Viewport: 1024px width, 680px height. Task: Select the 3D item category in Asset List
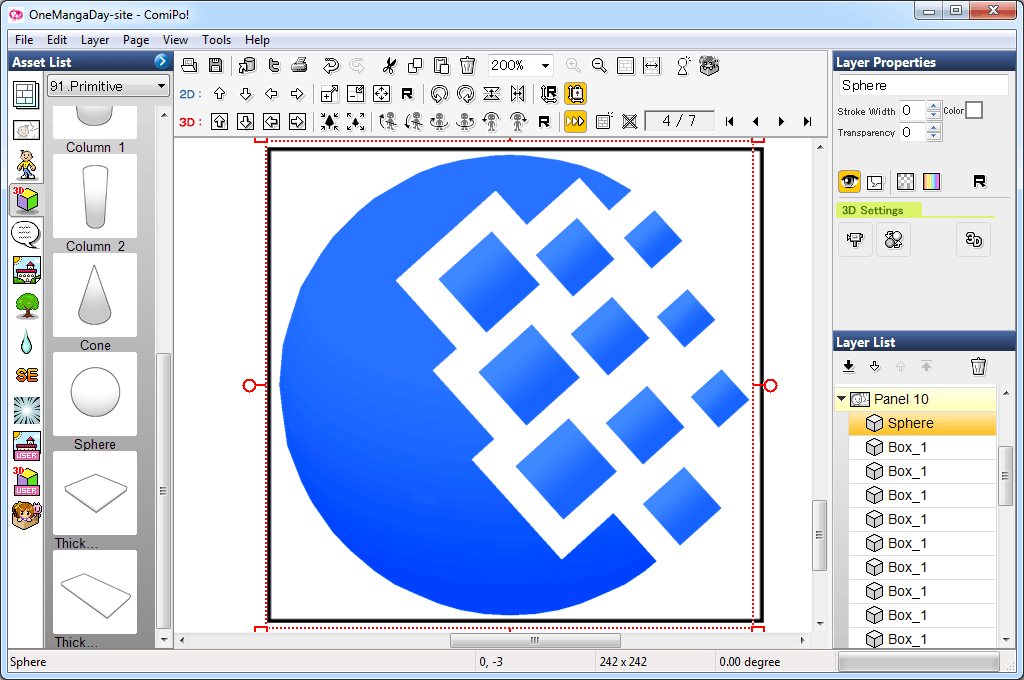26,200
